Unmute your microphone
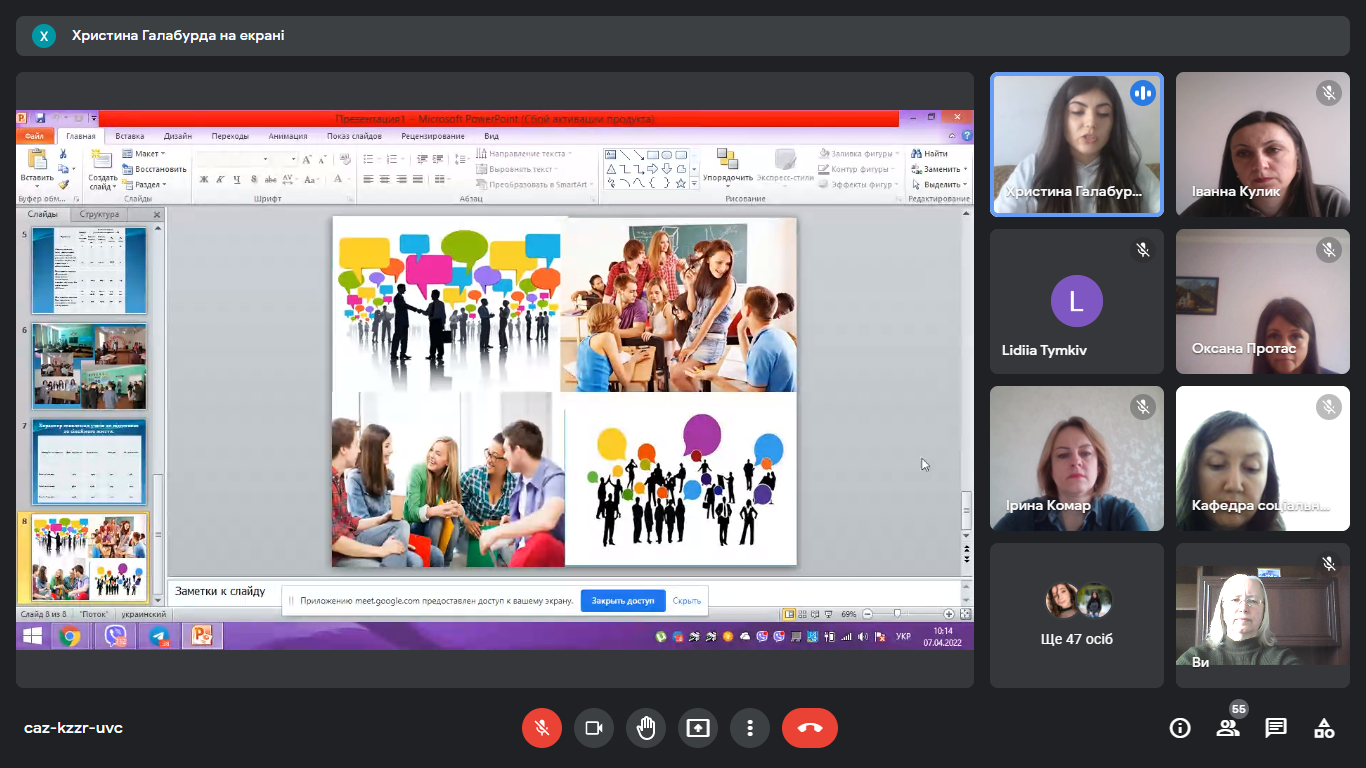 click(542, 728)
